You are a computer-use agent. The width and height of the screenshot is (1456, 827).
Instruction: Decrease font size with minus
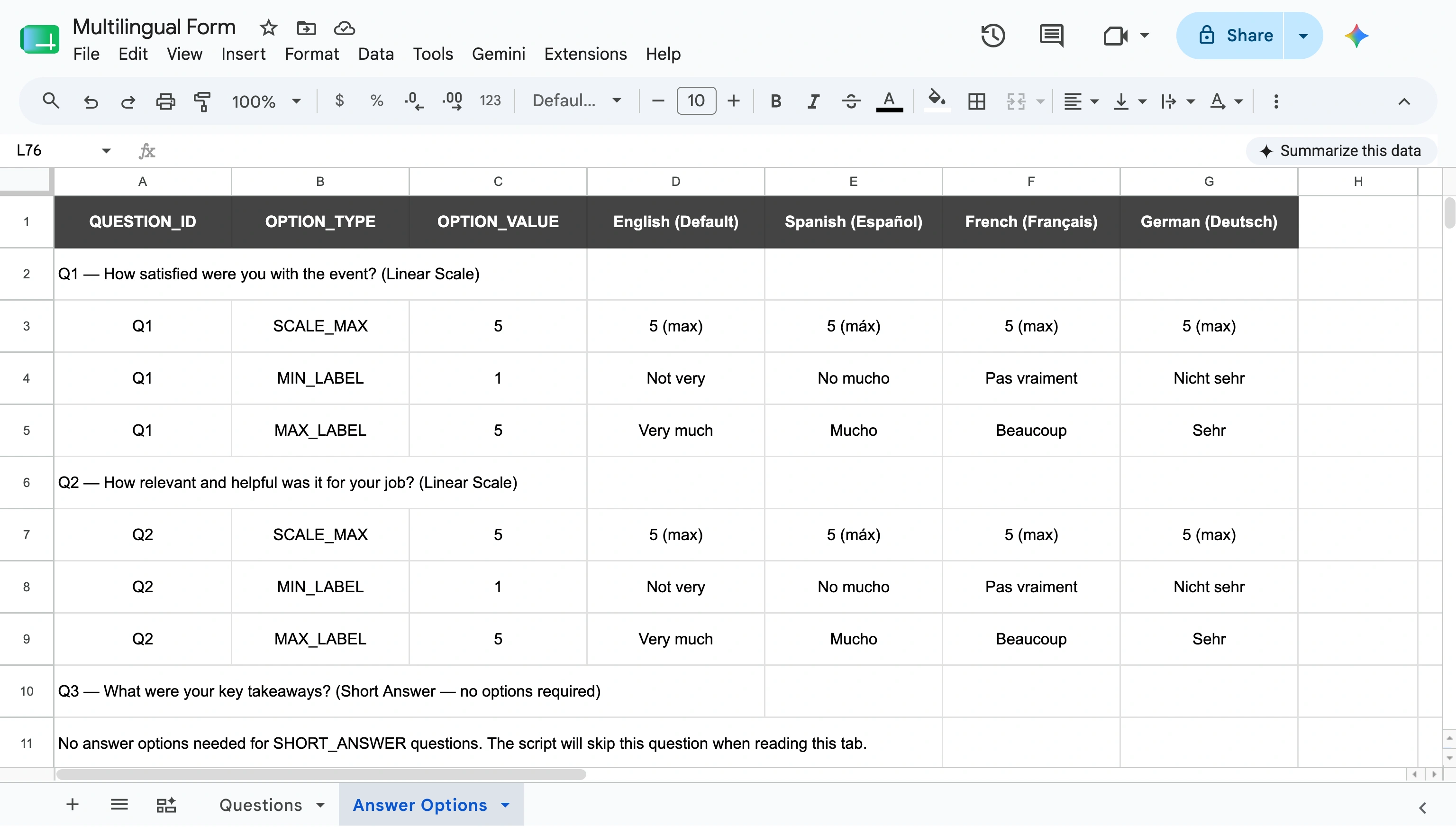pyautogui.click(x=658, y=101)
